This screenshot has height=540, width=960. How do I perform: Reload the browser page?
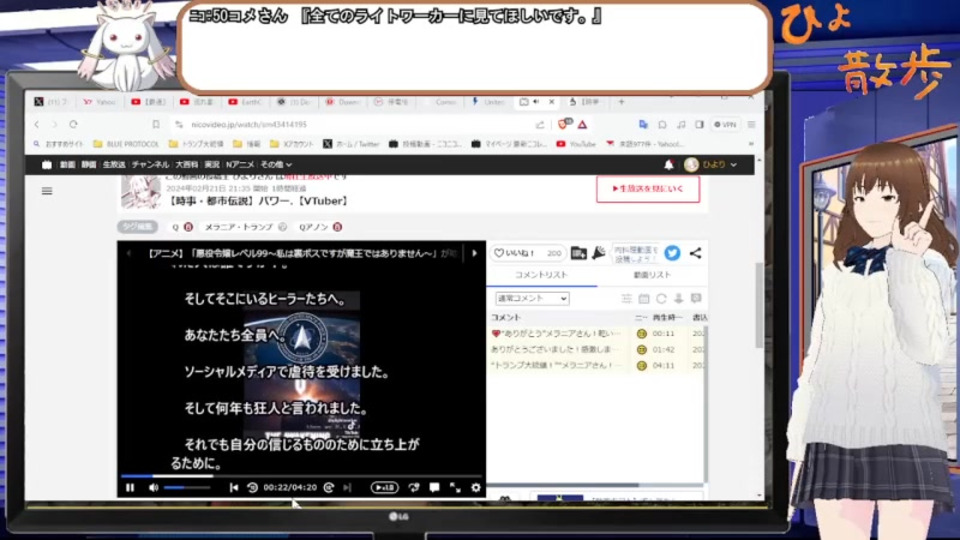click(x=73, y=124)
